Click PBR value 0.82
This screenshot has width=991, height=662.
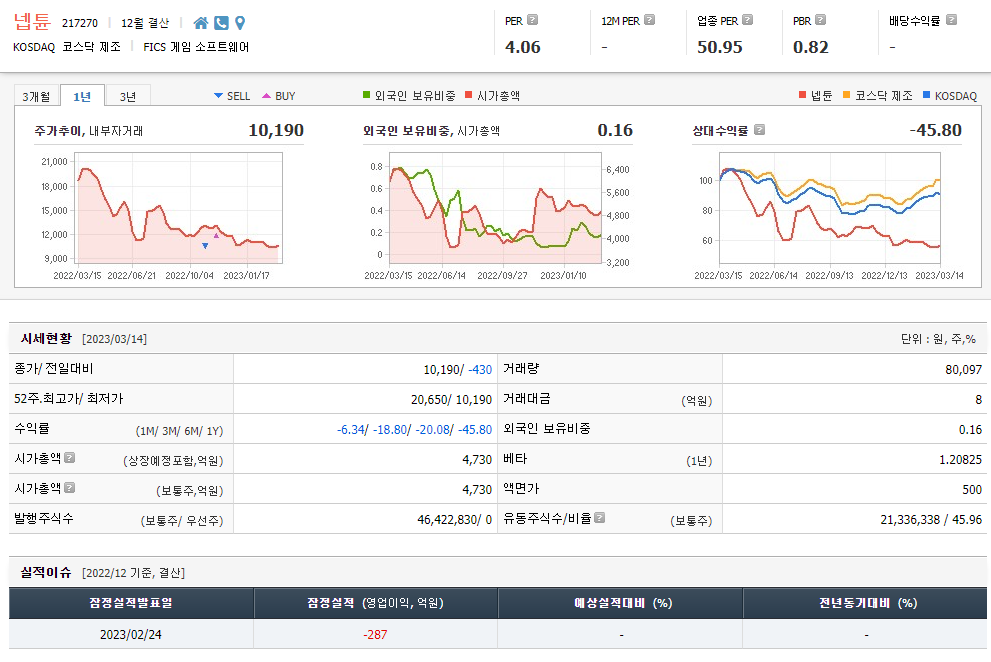[x=810, y=47]
